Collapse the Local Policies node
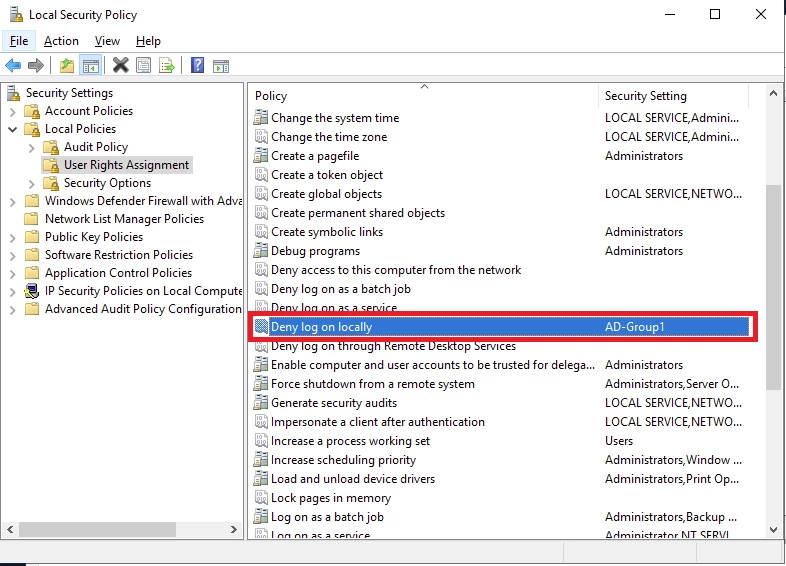This screenshot has width=786, height=566. coord(13,129)
